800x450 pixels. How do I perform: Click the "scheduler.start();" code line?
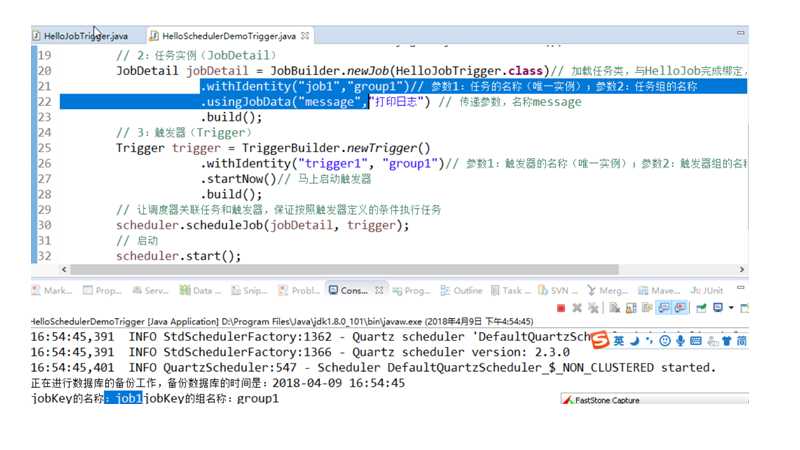178,256
